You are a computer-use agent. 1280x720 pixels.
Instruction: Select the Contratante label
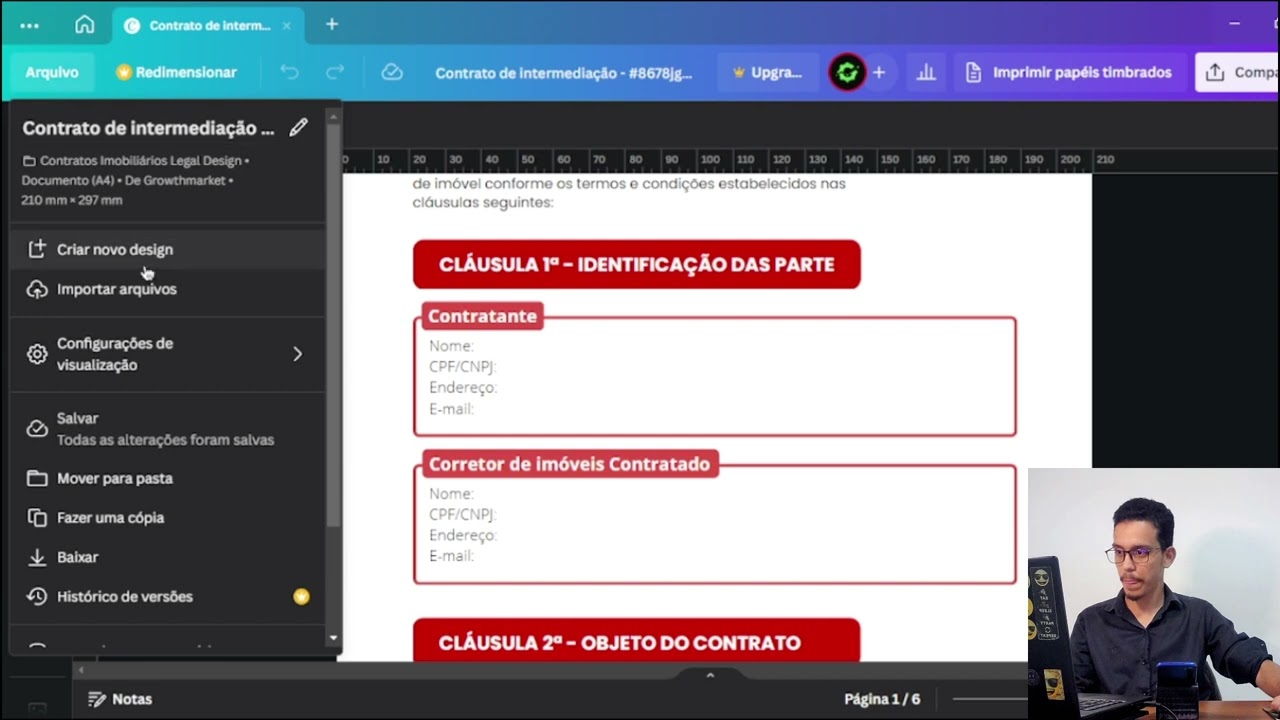point(482,316)
